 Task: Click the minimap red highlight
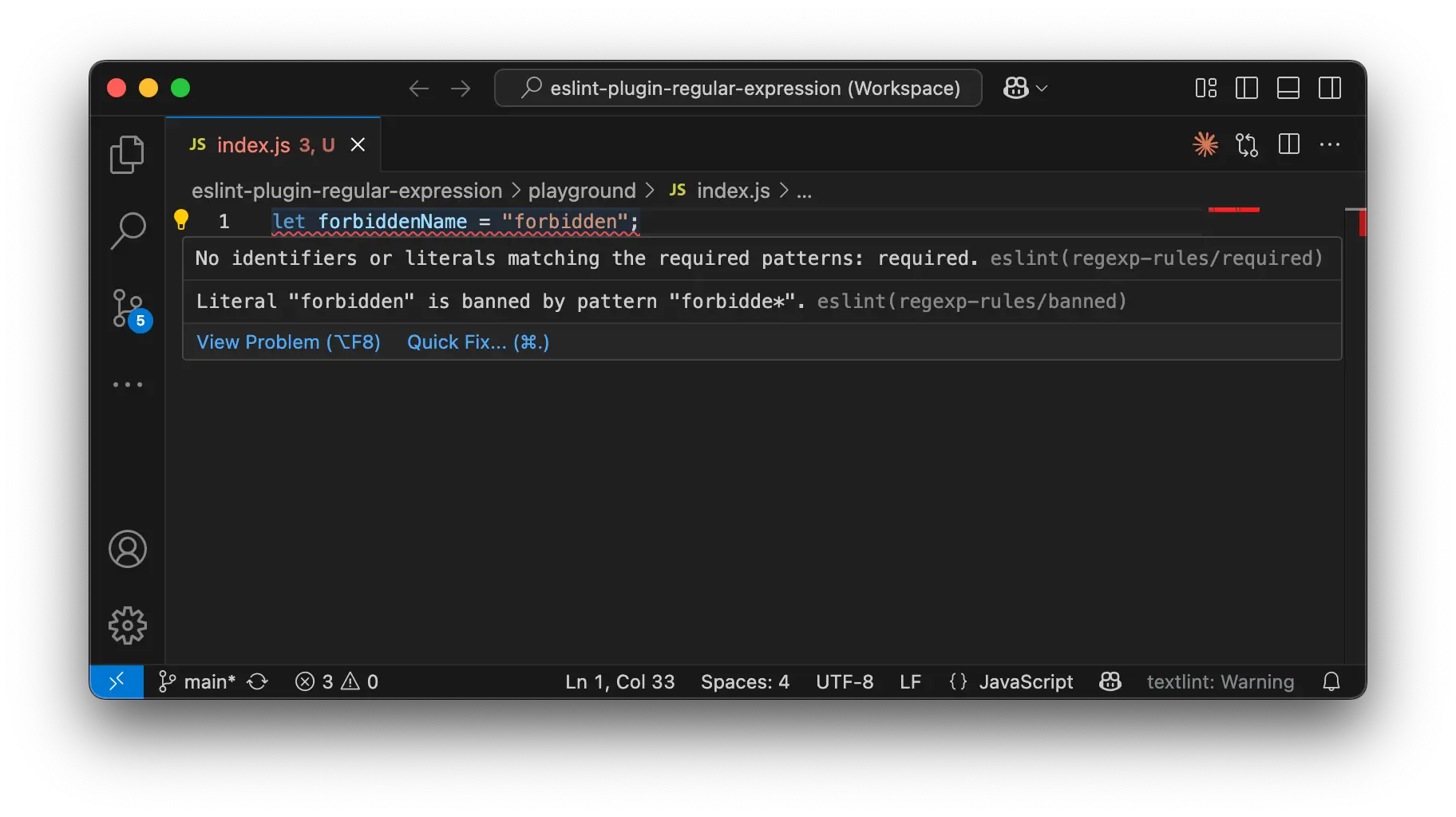[1233, 210]
